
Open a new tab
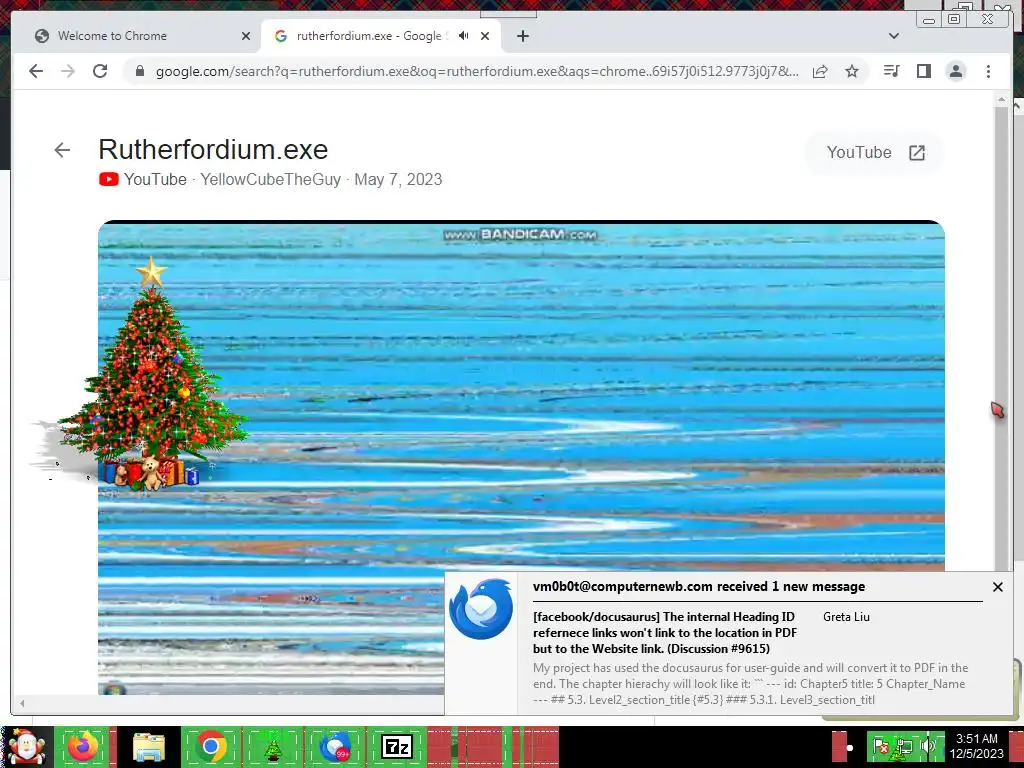[522, 36]
